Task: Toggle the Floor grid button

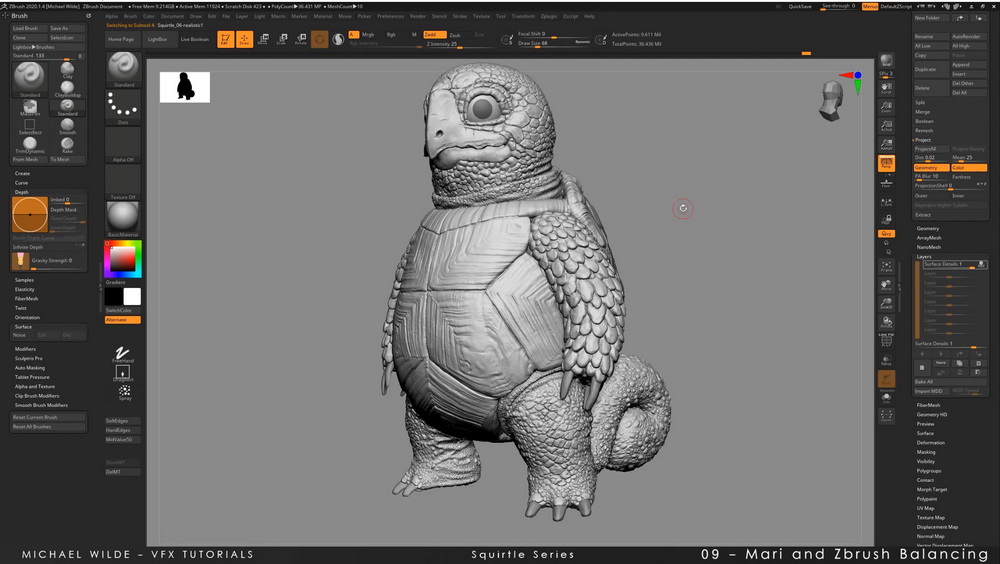Action: click(886, 182)
